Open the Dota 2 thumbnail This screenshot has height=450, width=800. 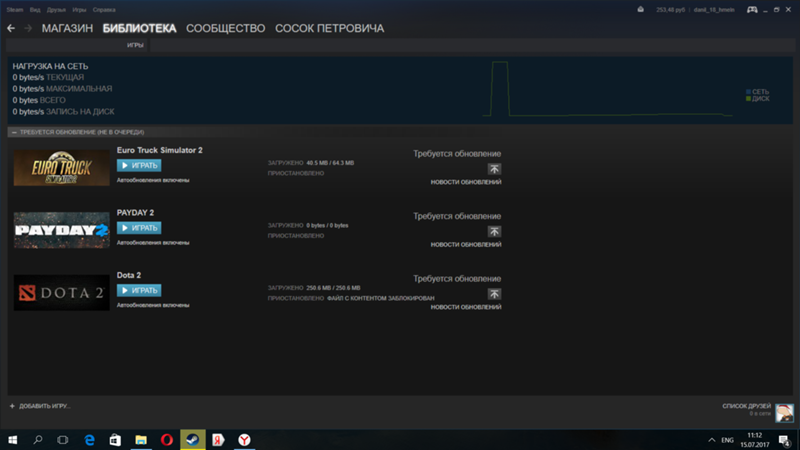tap(62, 293)
